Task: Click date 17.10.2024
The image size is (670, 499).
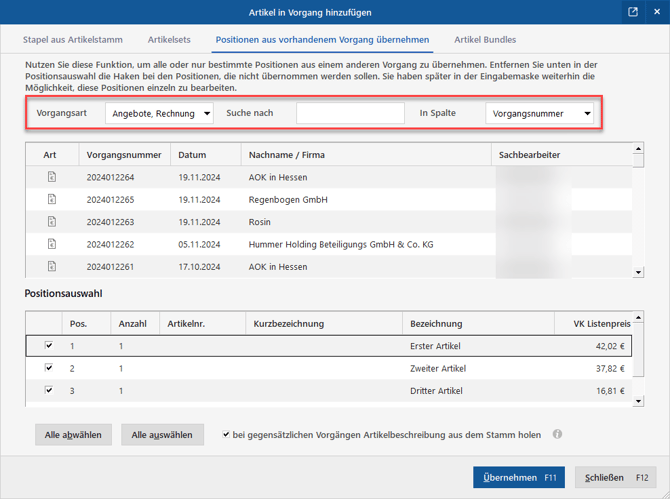Action: tap(199, 267)
